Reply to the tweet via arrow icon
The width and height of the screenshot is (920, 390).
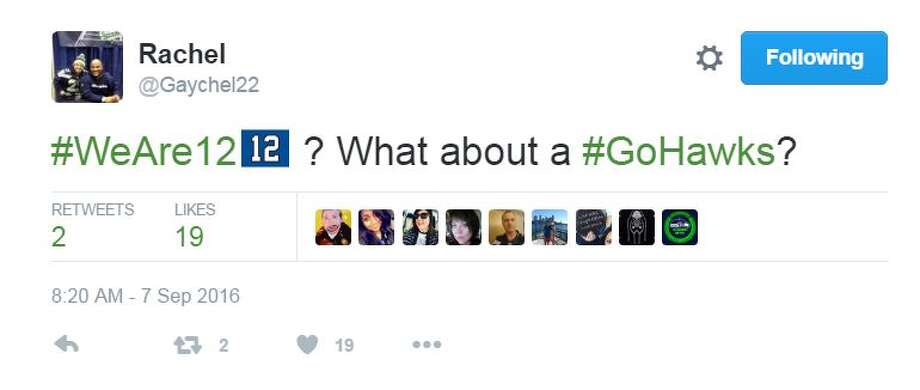[66, 345]
